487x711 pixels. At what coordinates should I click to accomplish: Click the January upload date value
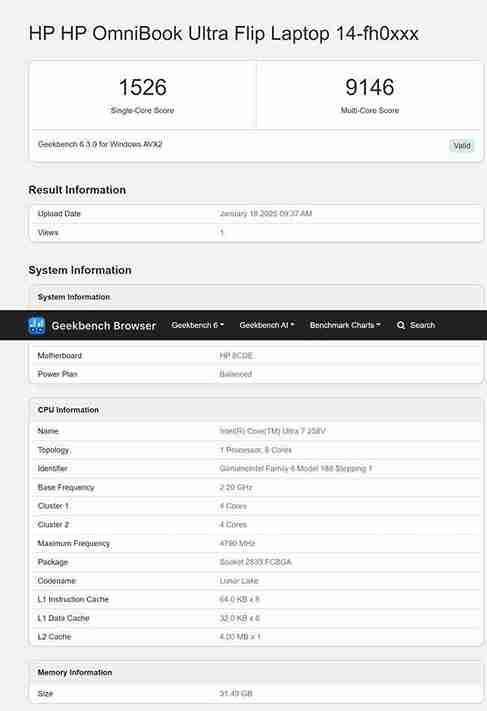pos(266,214)
